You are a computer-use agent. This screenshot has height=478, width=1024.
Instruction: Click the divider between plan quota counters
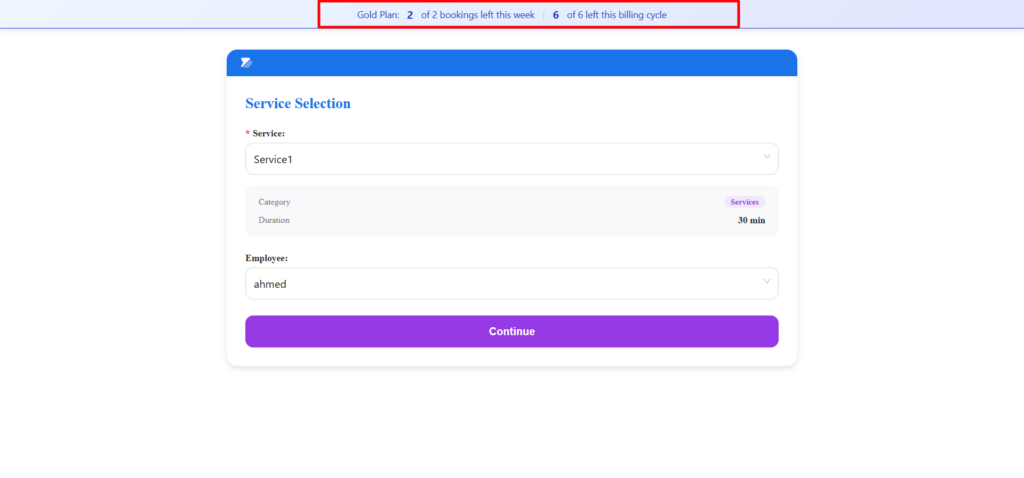coord(543,15)
